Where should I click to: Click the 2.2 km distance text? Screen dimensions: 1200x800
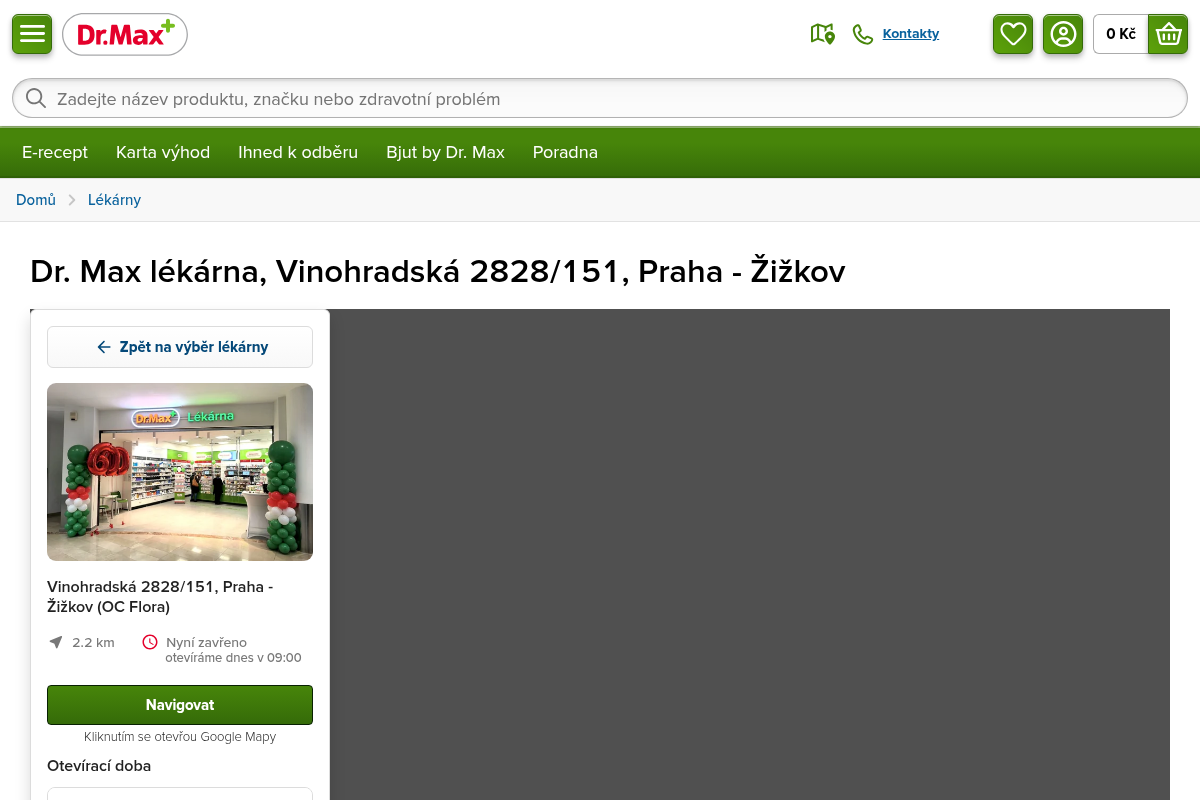pyautogui.click(x=93, y=642)
